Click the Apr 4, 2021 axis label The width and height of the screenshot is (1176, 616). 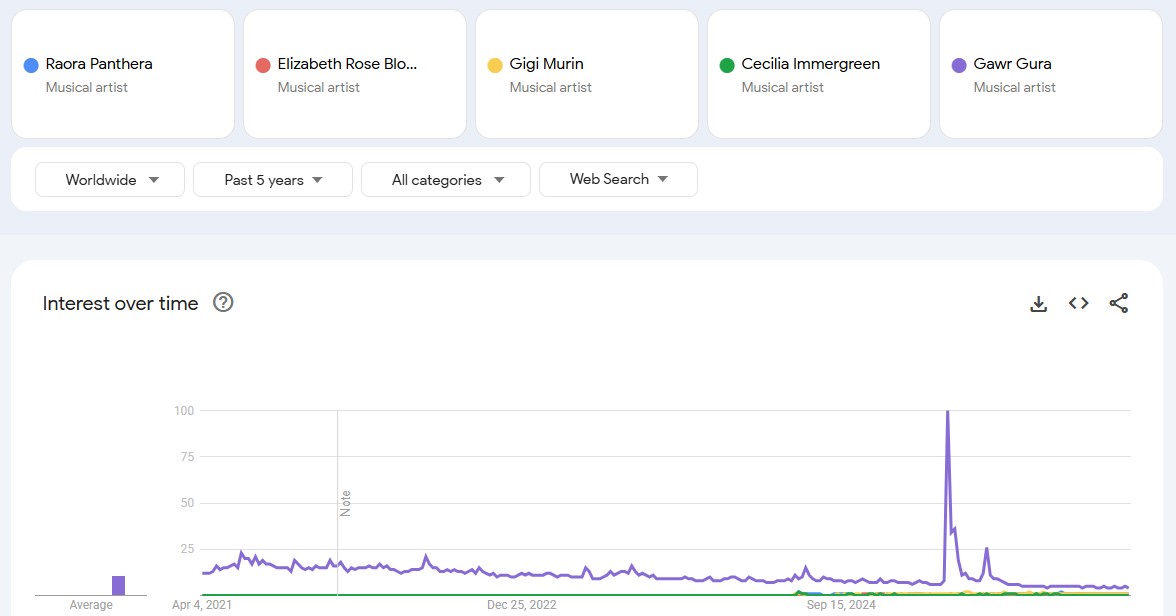point(202,605)
